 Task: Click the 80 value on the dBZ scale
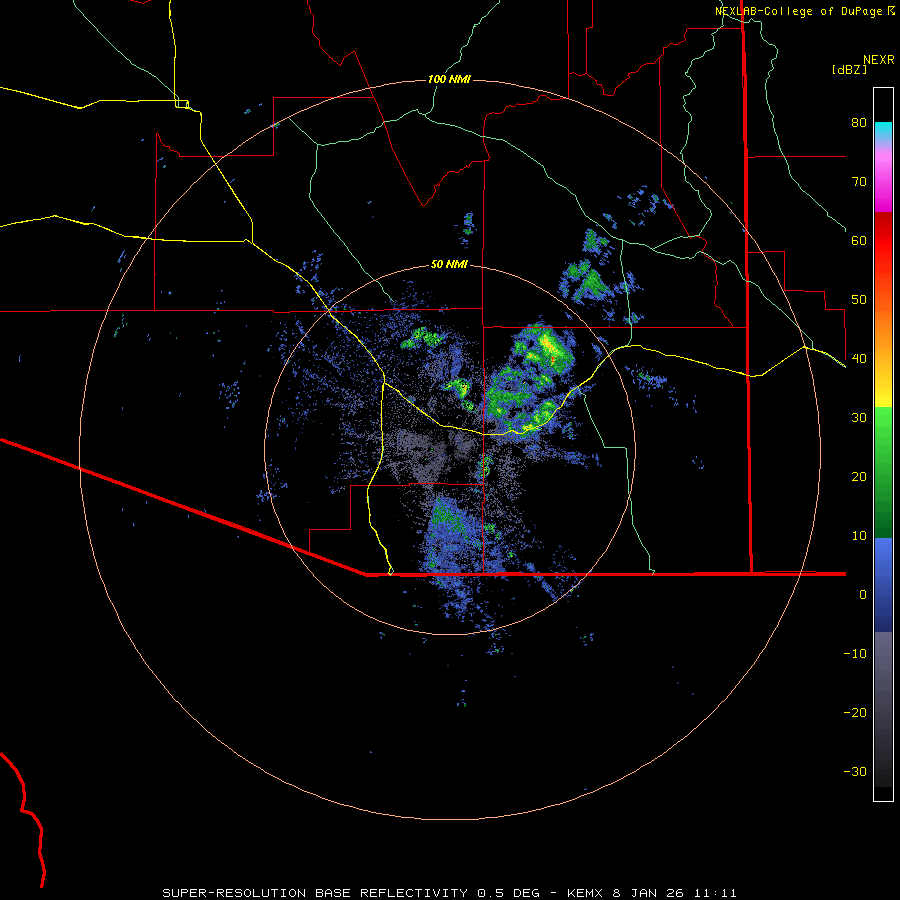coord(859,122)
